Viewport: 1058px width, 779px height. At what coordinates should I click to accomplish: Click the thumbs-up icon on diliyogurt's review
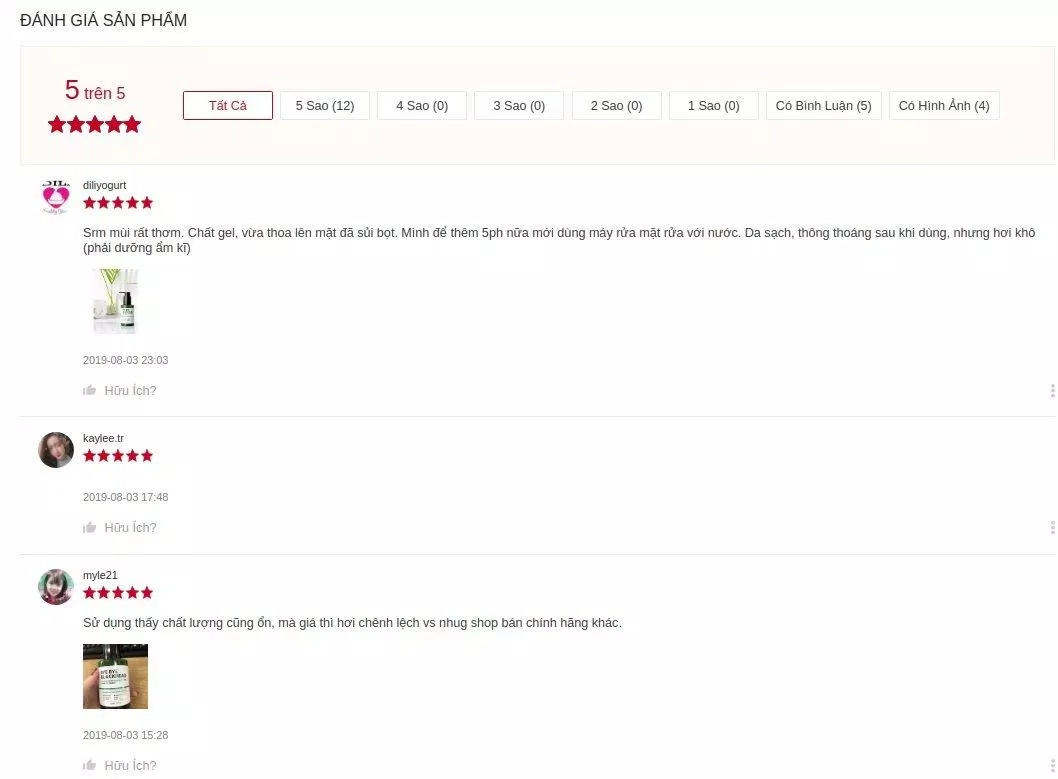pos(89,390)
